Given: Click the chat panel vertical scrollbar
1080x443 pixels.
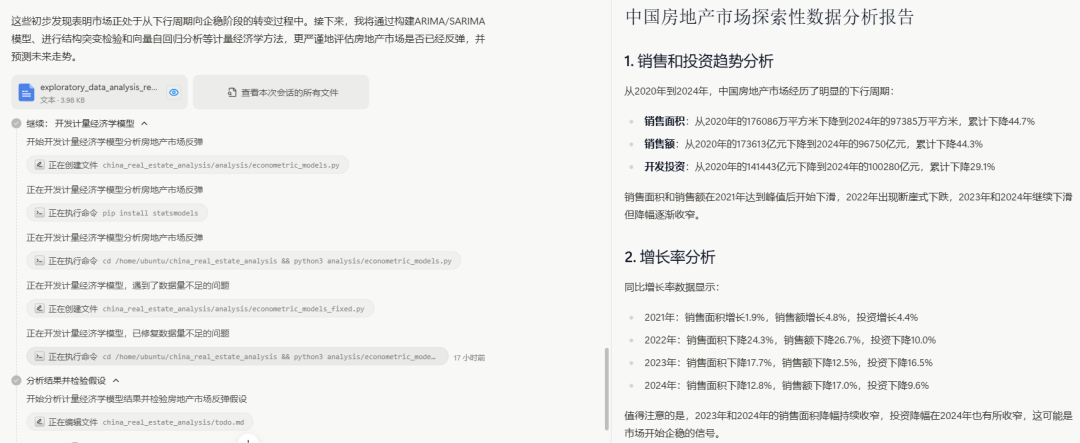Looking at the screenshot, I should coord(606,390).
